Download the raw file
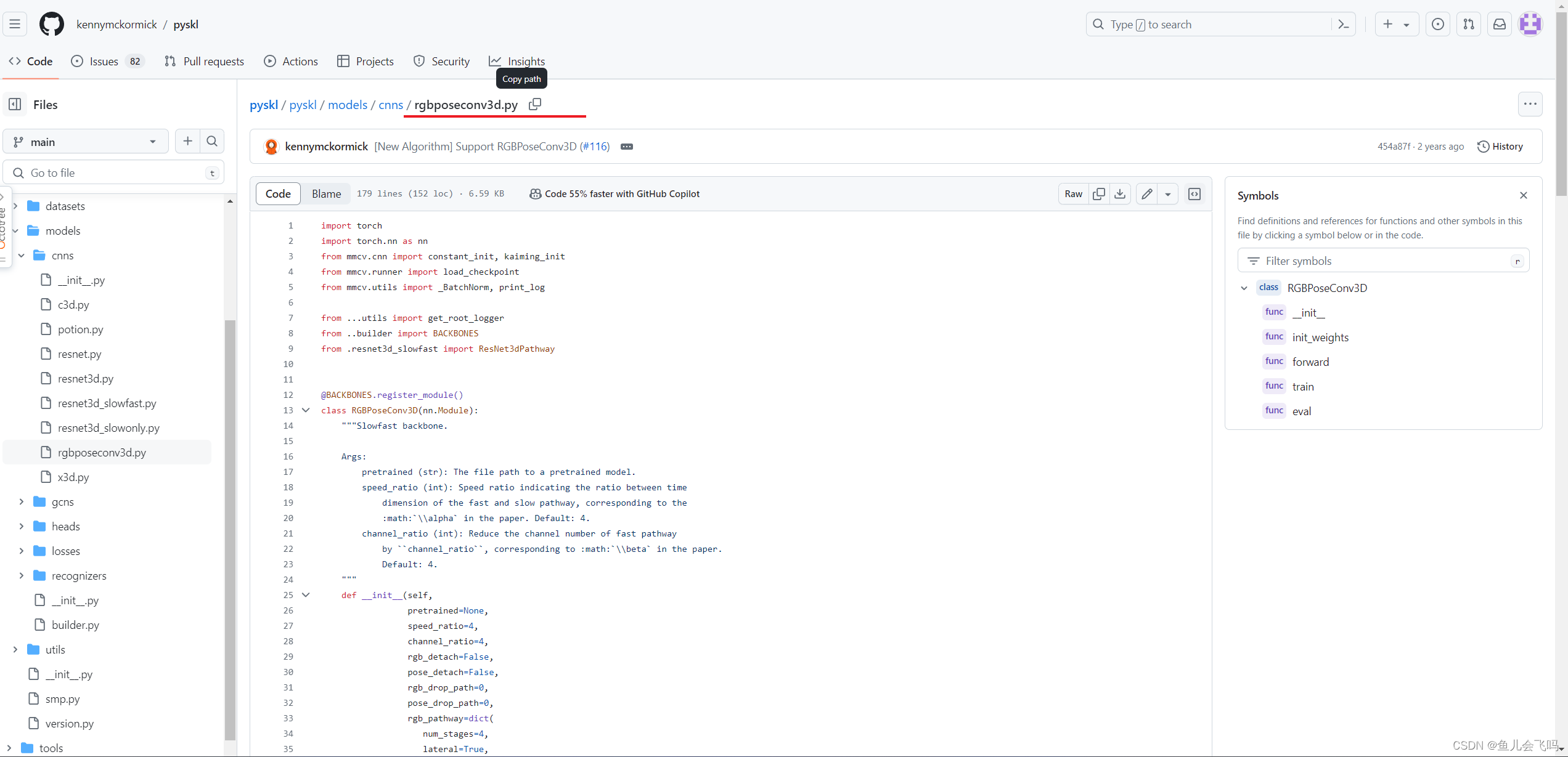 pos(1120,193)
